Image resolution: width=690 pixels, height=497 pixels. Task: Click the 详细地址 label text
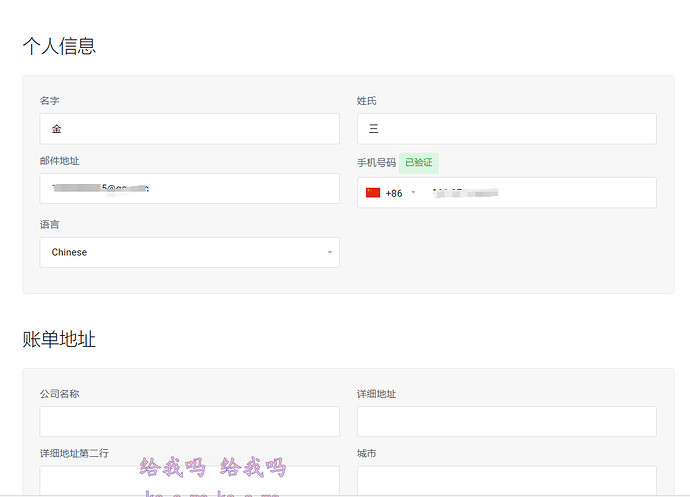pos(376,394)
